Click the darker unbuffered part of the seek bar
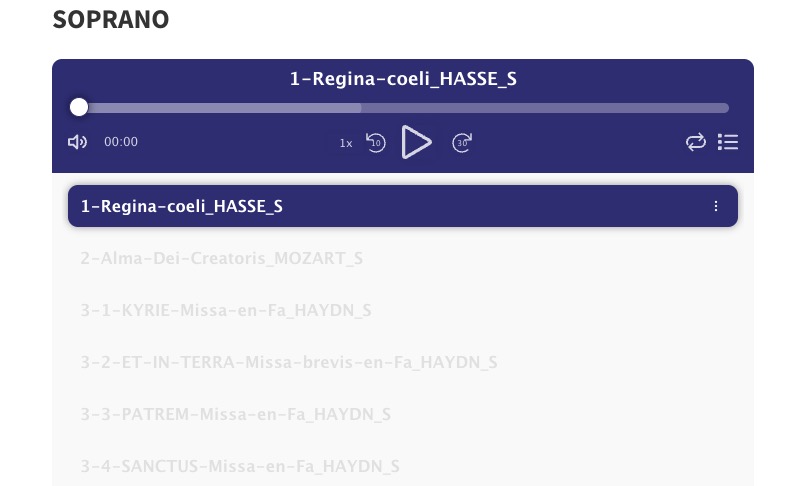Image resolution: width=811 pixels, height=486 pixels. [x=545, y=108]
